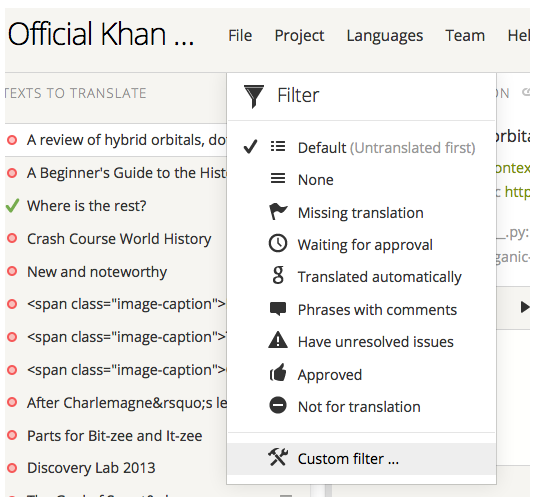Click the lines icon beside None
Viewport: 542px width, 503px height.
click(x=278, y=178)
